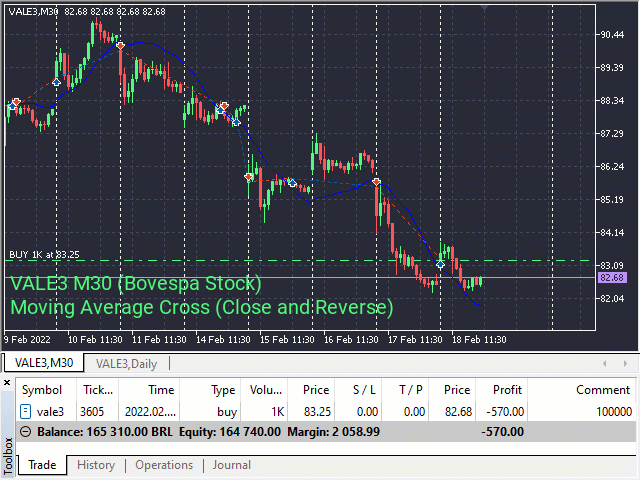Open the VALE3,Daily chart tab
This screenshot has width=640, height=480.
coord(126,364)
